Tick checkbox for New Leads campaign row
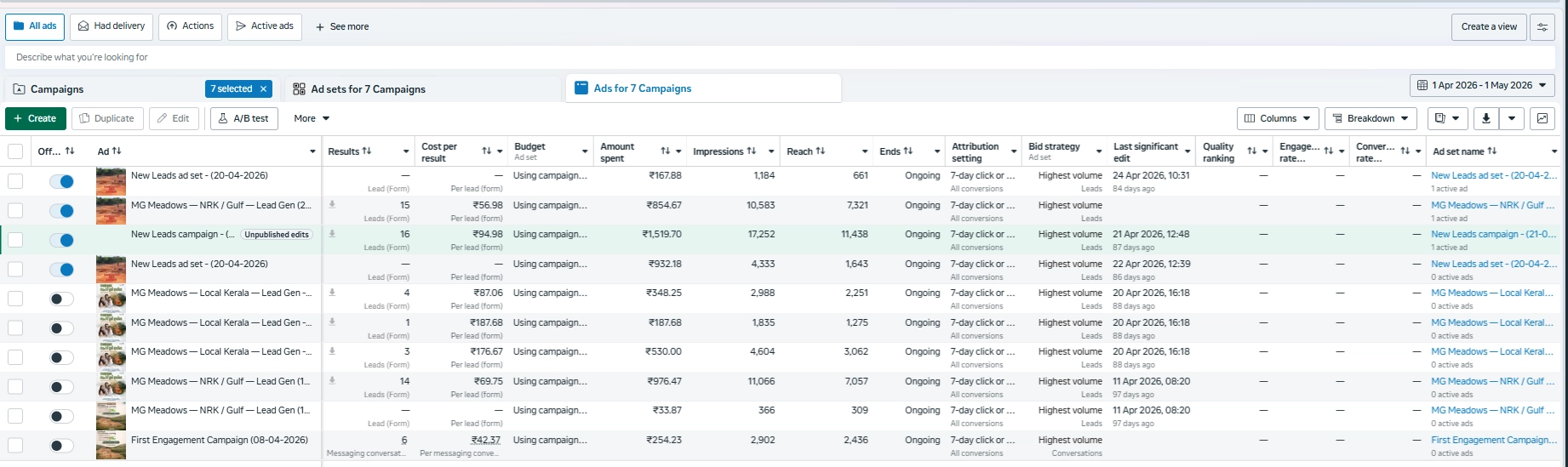Image resolution: width=1568 pixels, height=467 pixels. [15, 240]
